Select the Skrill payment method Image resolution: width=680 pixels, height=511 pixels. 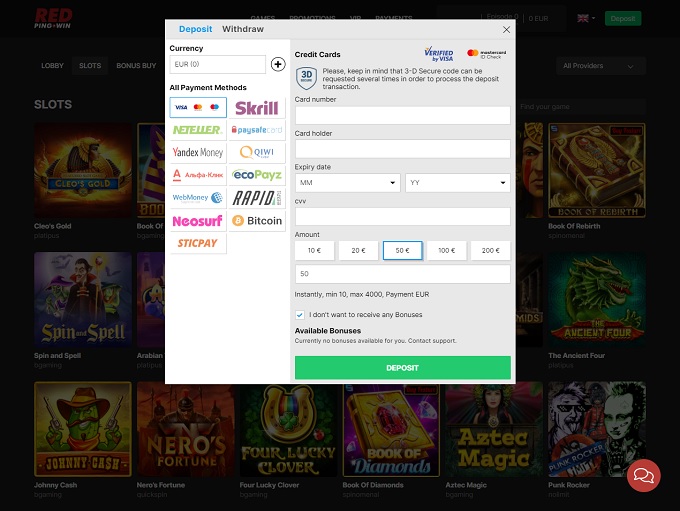pyautogui.click(x=256, y=108)
